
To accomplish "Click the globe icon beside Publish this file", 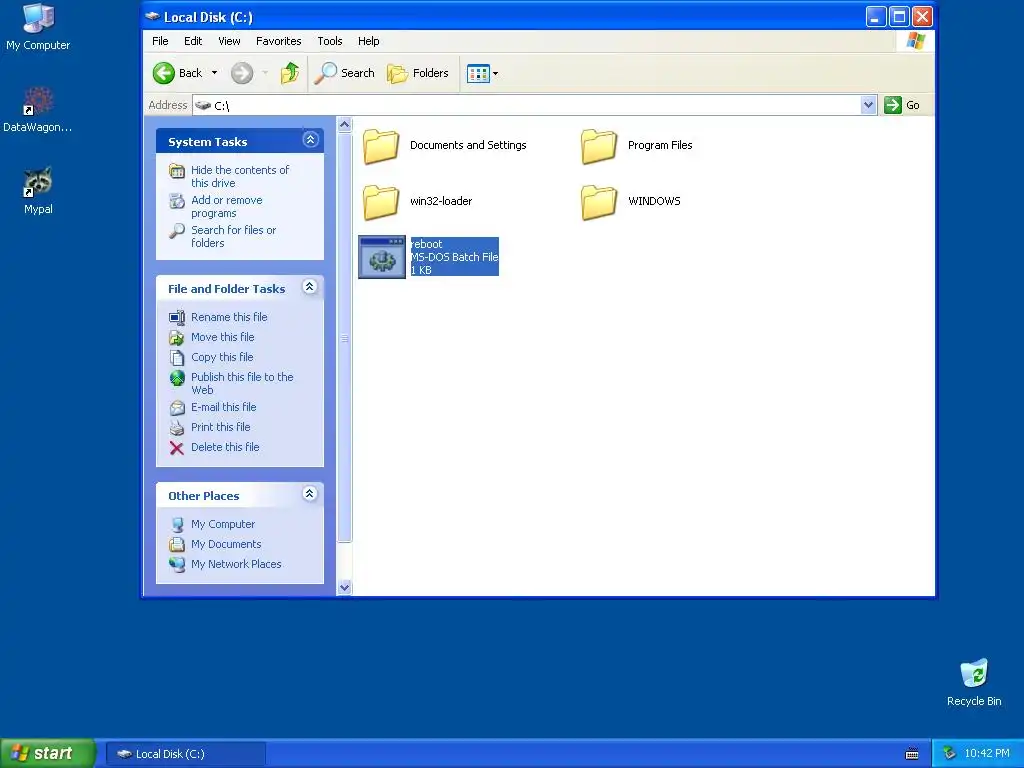I will [x=177, y=378].
